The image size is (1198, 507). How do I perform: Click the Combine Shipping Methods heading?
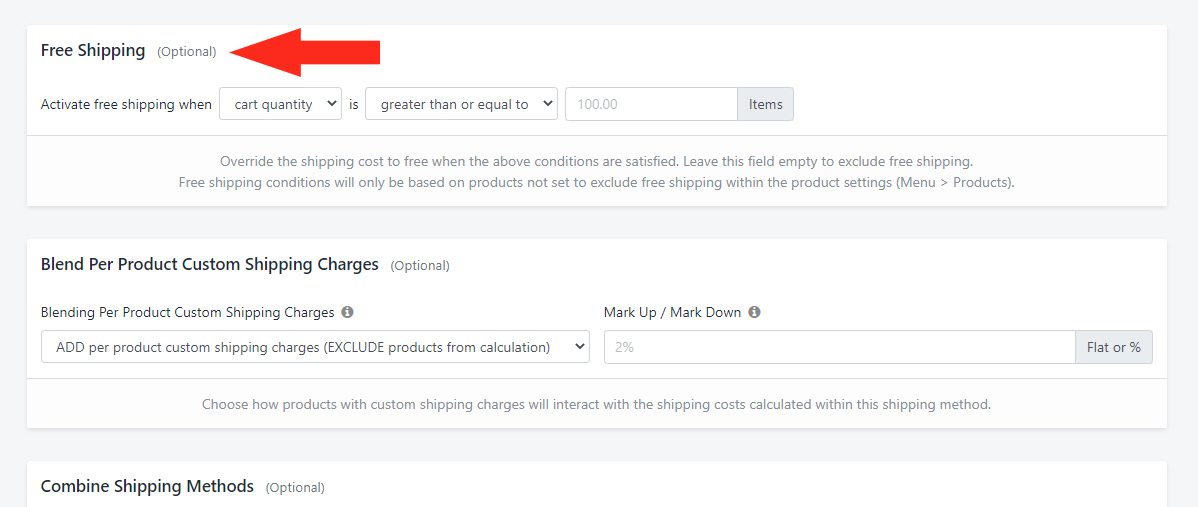point(147,486)
